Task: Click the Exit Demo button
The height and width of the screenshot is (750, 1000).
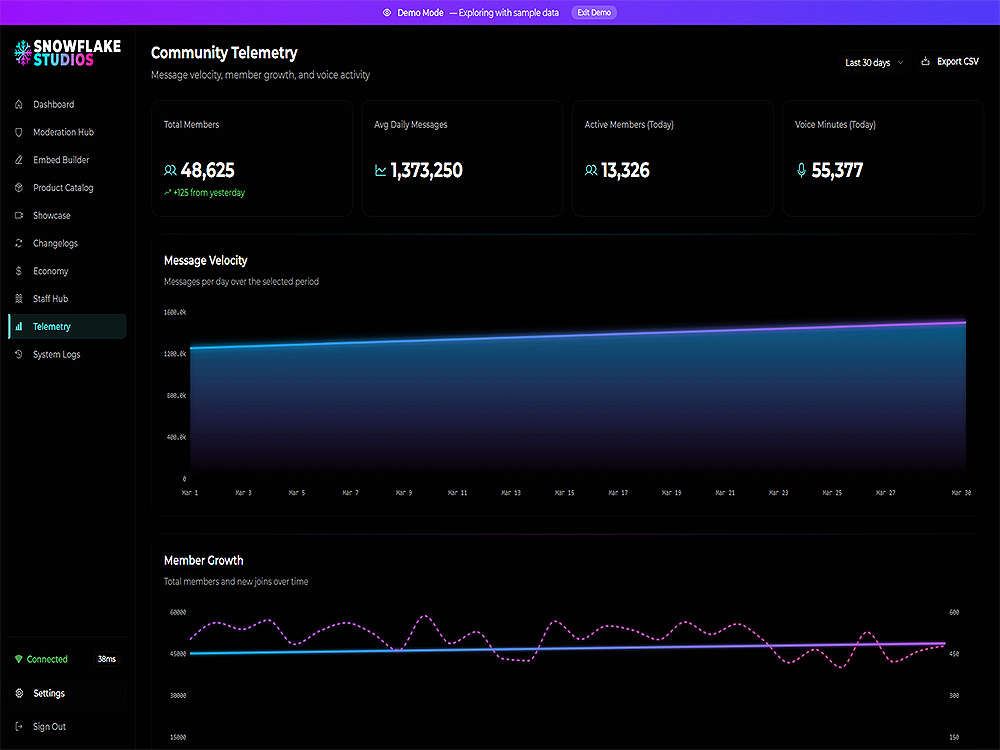Action: (x=594, y=13)
